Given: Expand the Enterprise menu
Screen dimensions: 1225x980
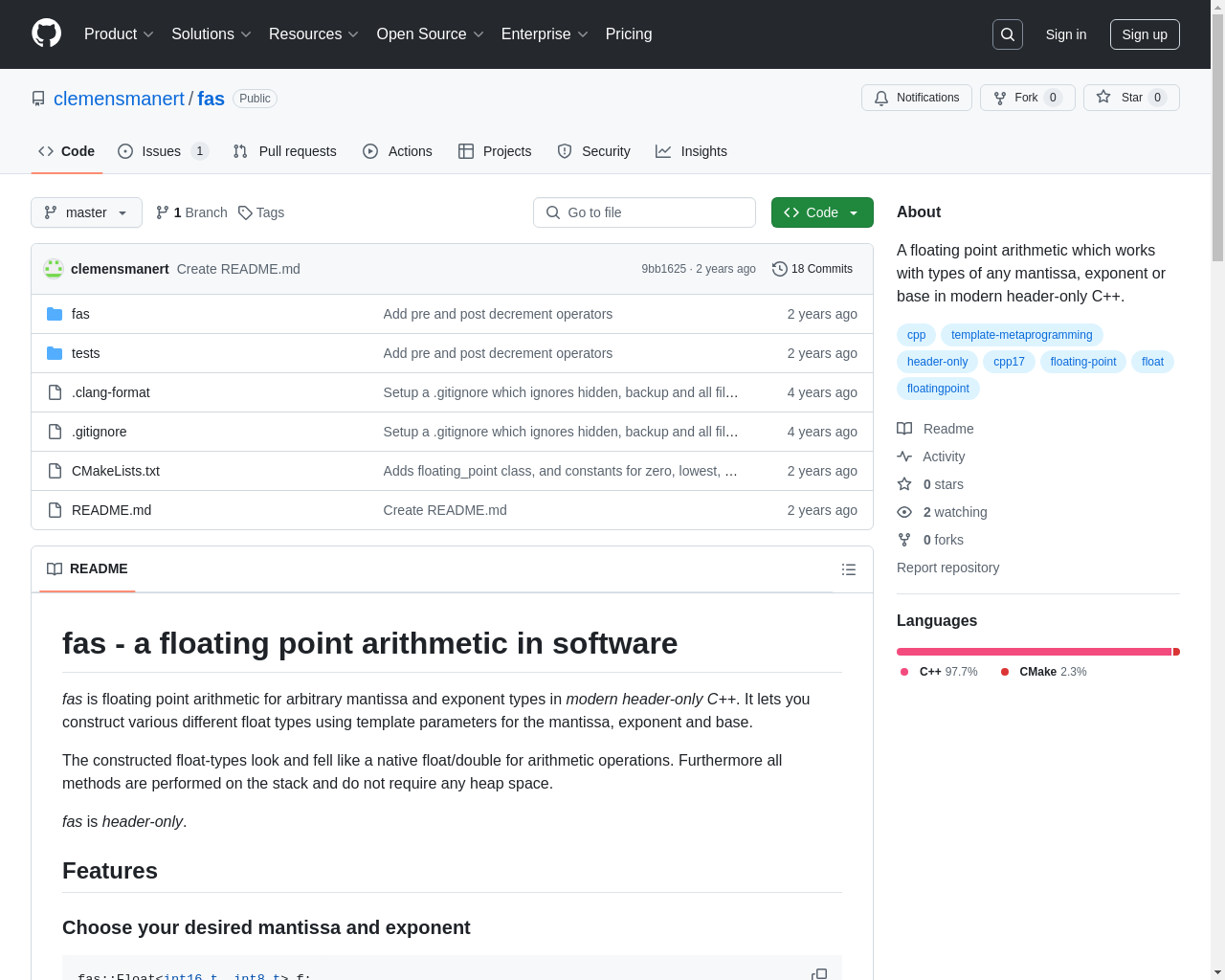Looking at the screenshot, I should (x=545, y=34).
